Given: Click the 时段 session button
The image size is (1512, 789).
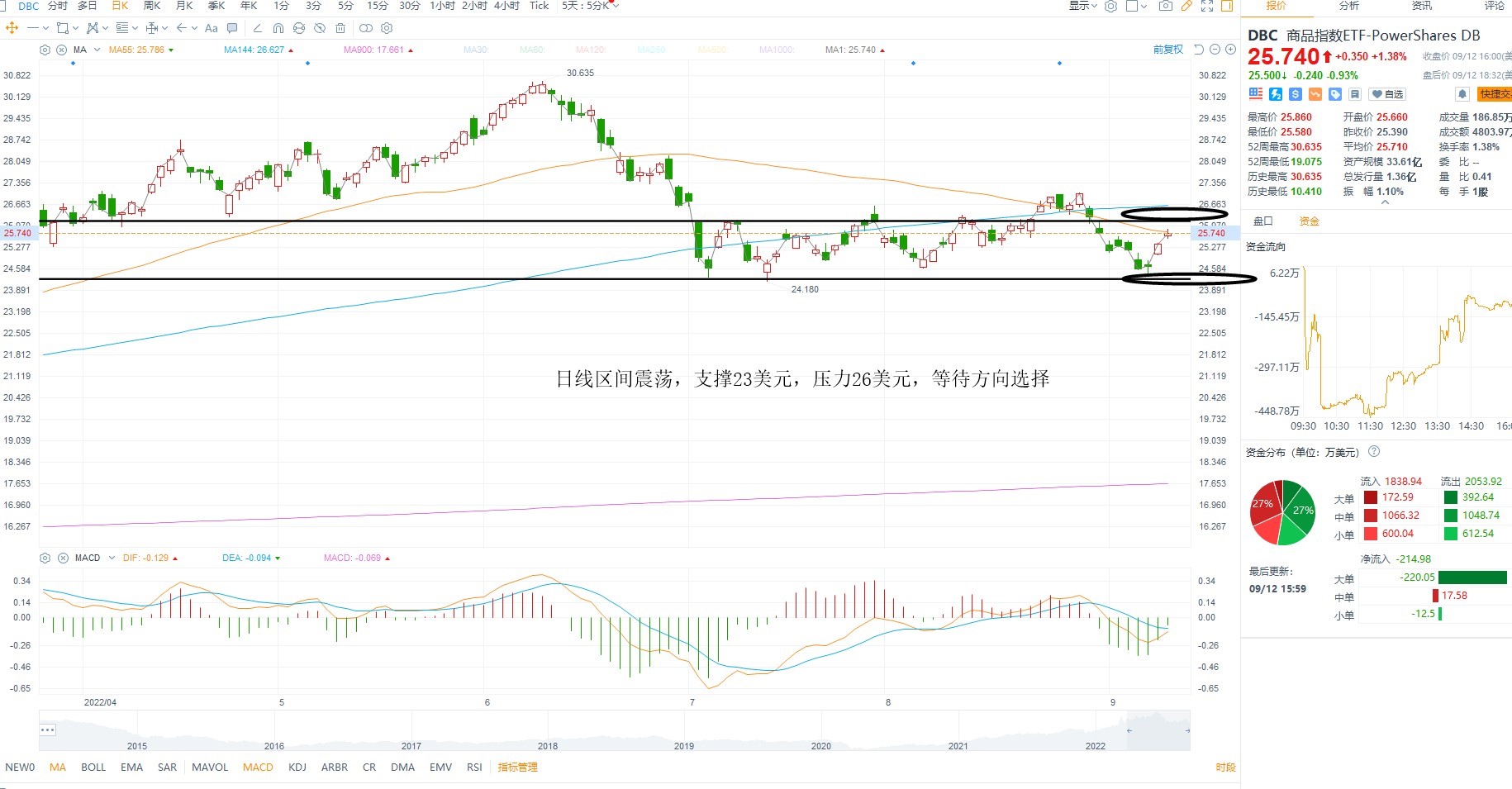Looking at the screenshot, I should coord(1226,767).
